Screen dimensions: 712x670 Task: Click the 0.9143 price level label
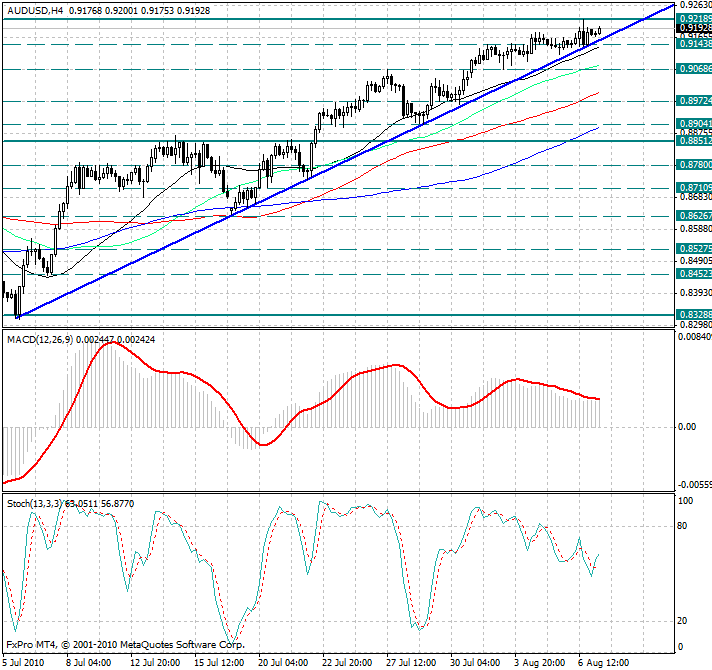(x=694, y=44)
